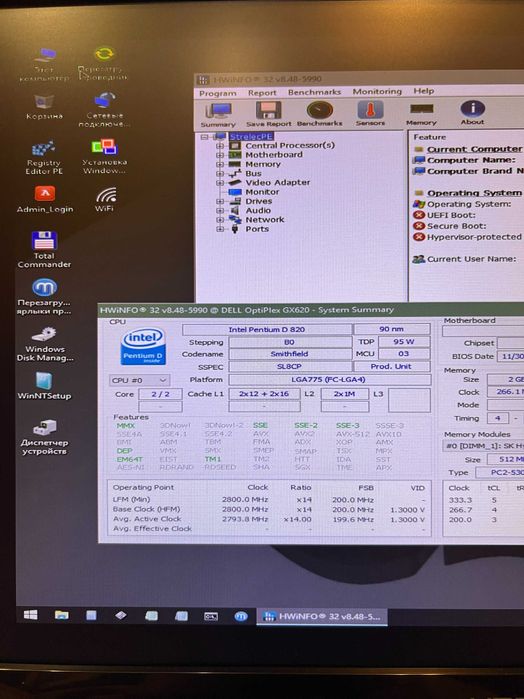Click the blue M icon on taskbar
This screenshot has width=524, height=699.
pos(241,616)
